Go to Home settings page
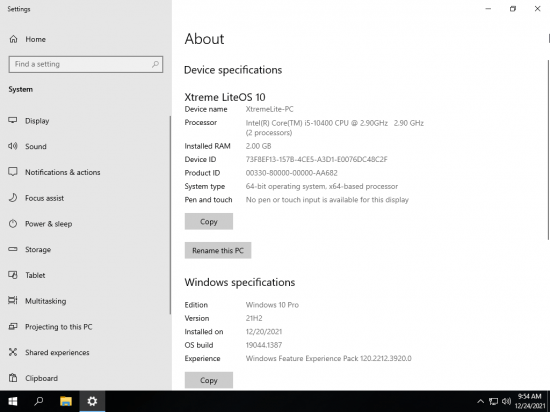Screen dimensions: 550x412 pyautogui.click(x=86, y=39)
